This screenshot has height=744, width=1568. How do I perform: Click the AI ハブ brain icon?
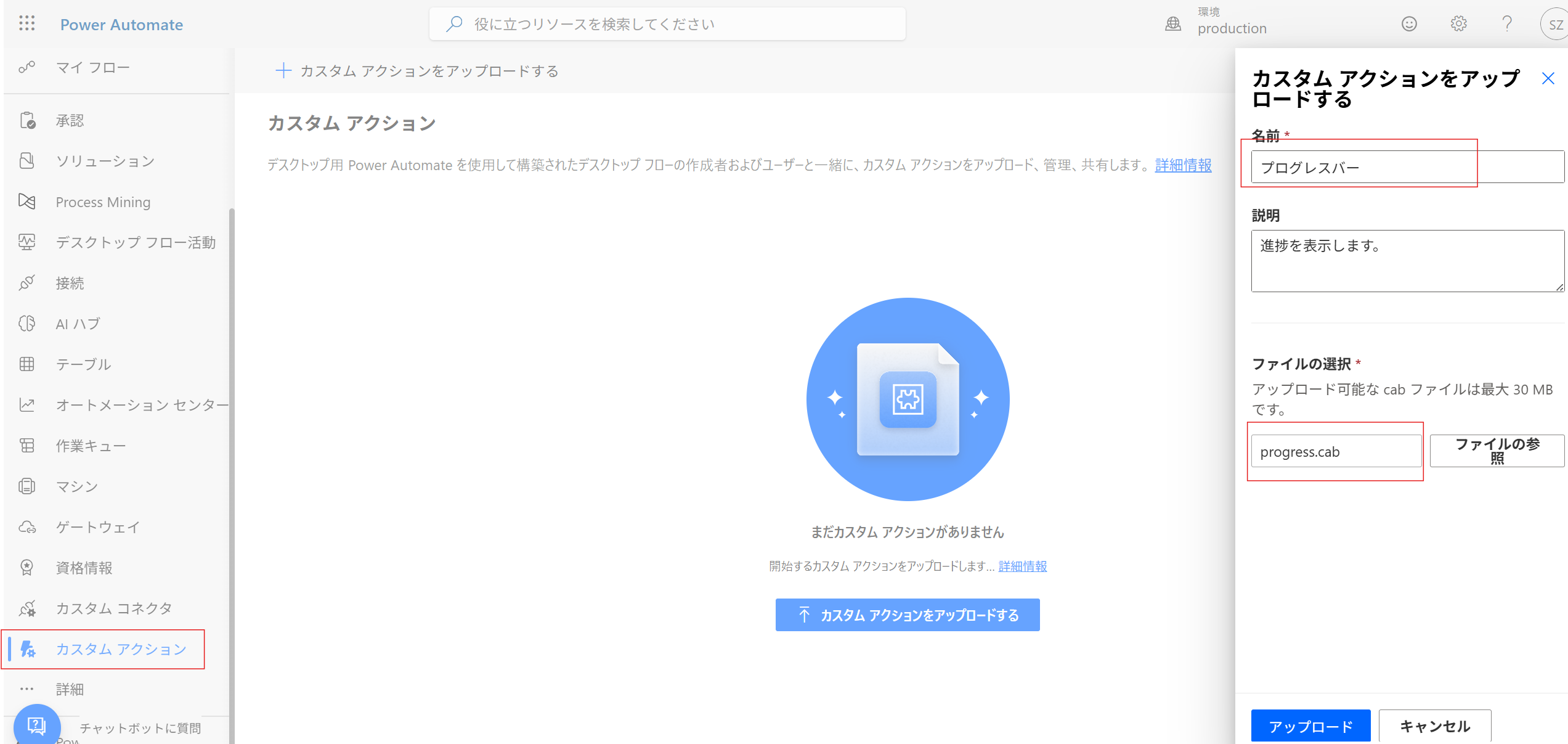tap(27, 324)
